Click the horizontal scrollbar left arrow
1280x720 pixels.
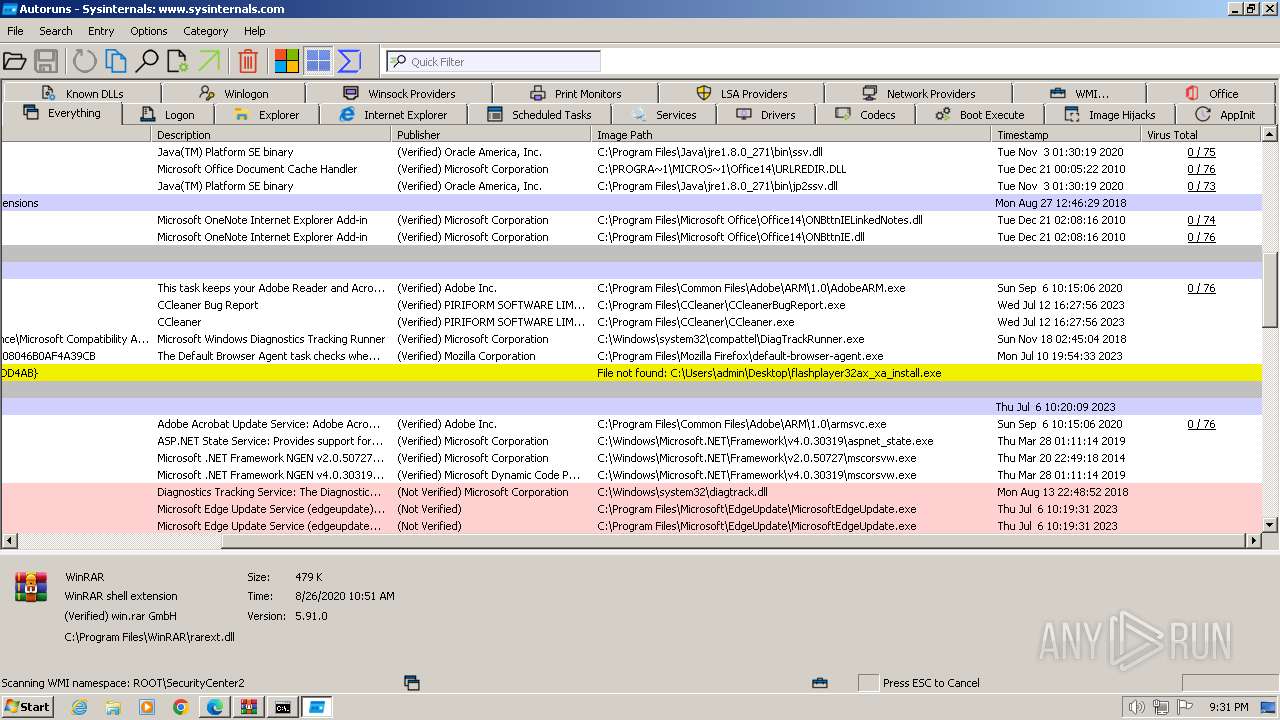pos(8,540)
